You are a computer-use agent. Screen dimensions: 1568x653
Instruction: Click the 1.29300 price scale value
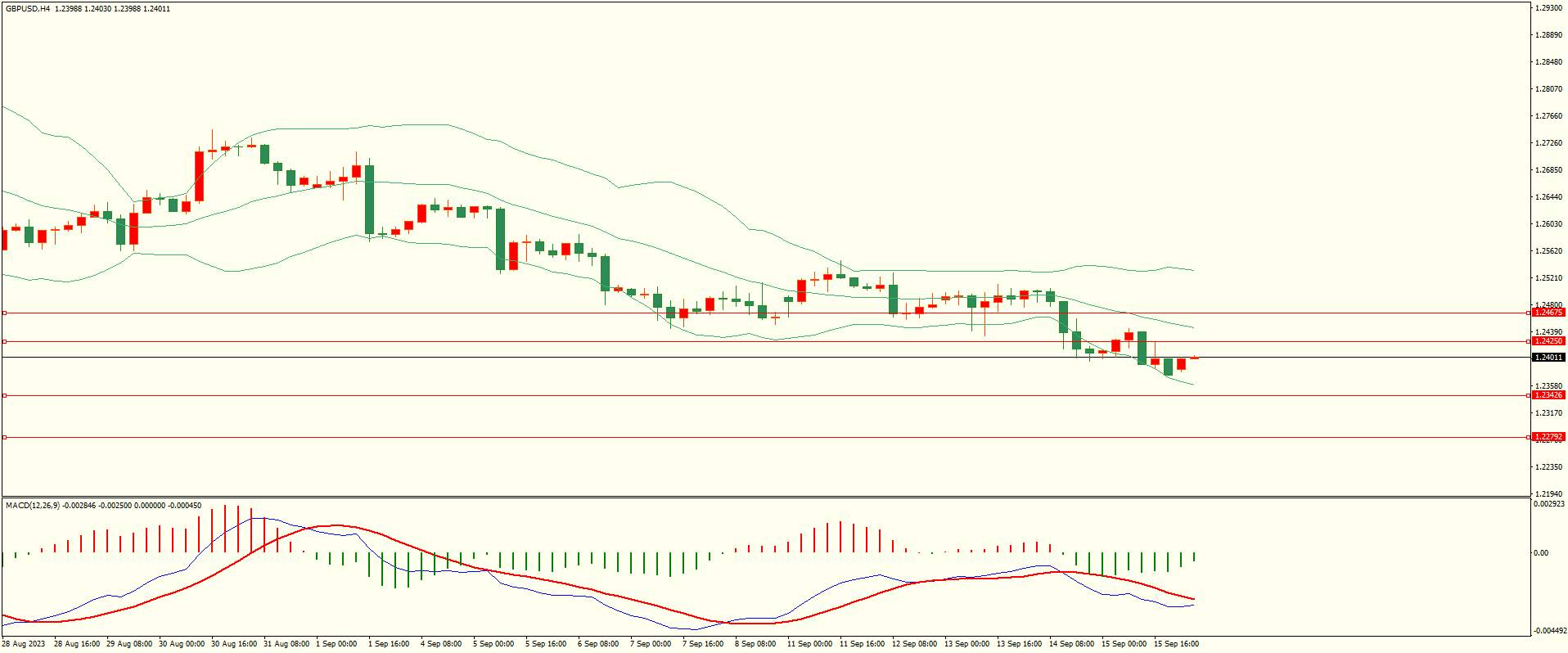[1548, 8]
